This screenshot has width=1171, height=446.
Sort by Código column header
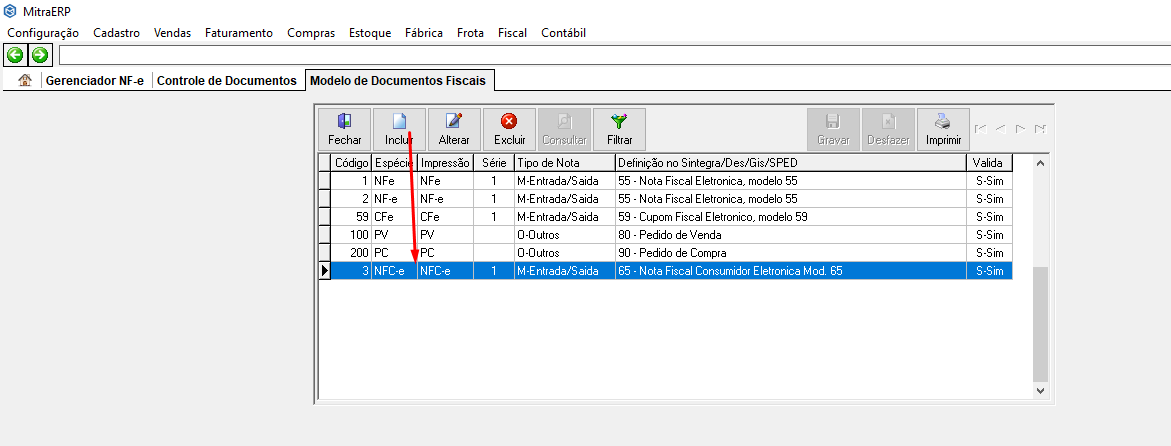(351, 162)
